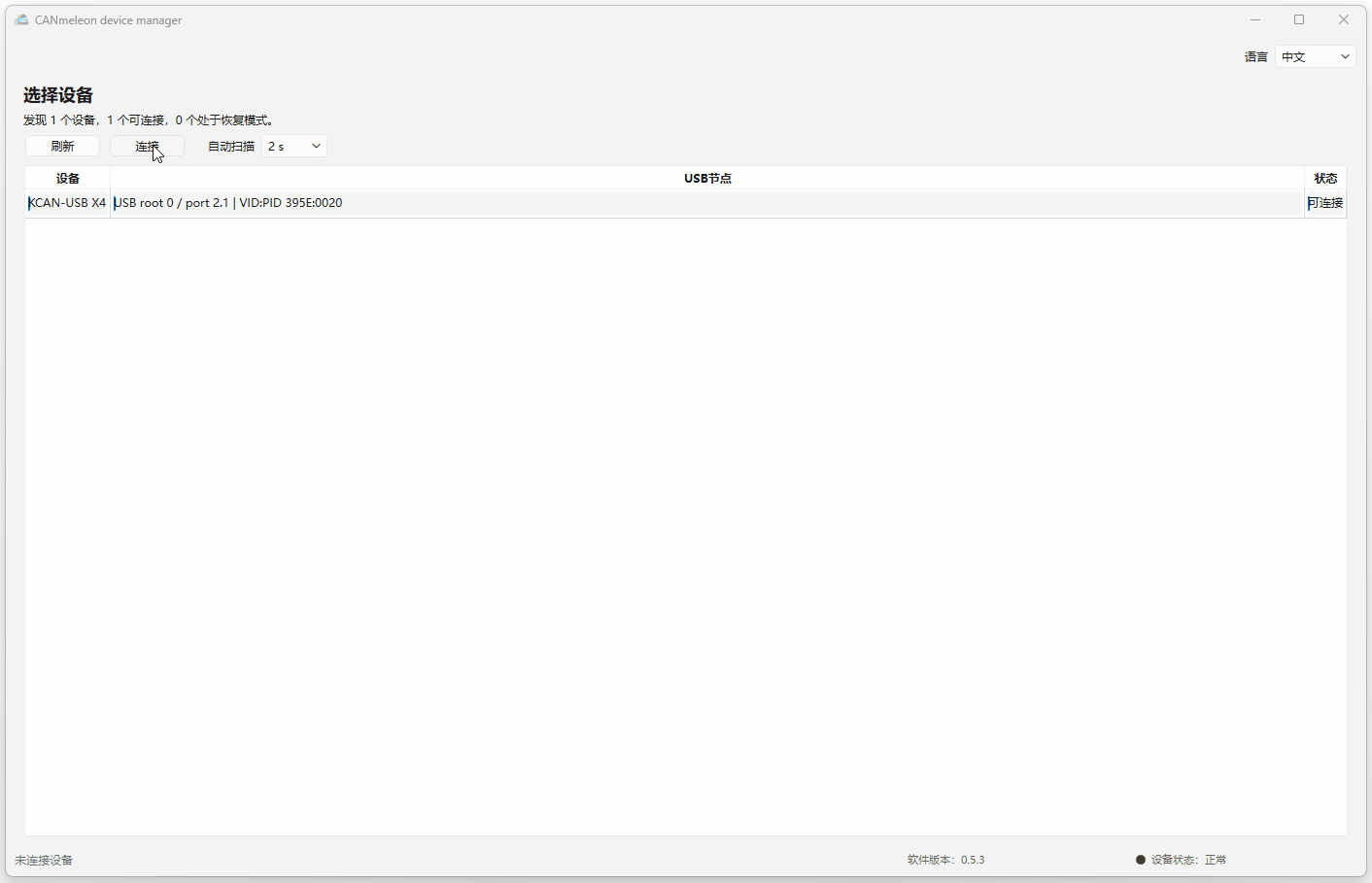Screen dimensions: 1372x883
Task: Open the 自动扫描 interval dropdown
Action: click(x=294, y=146)
